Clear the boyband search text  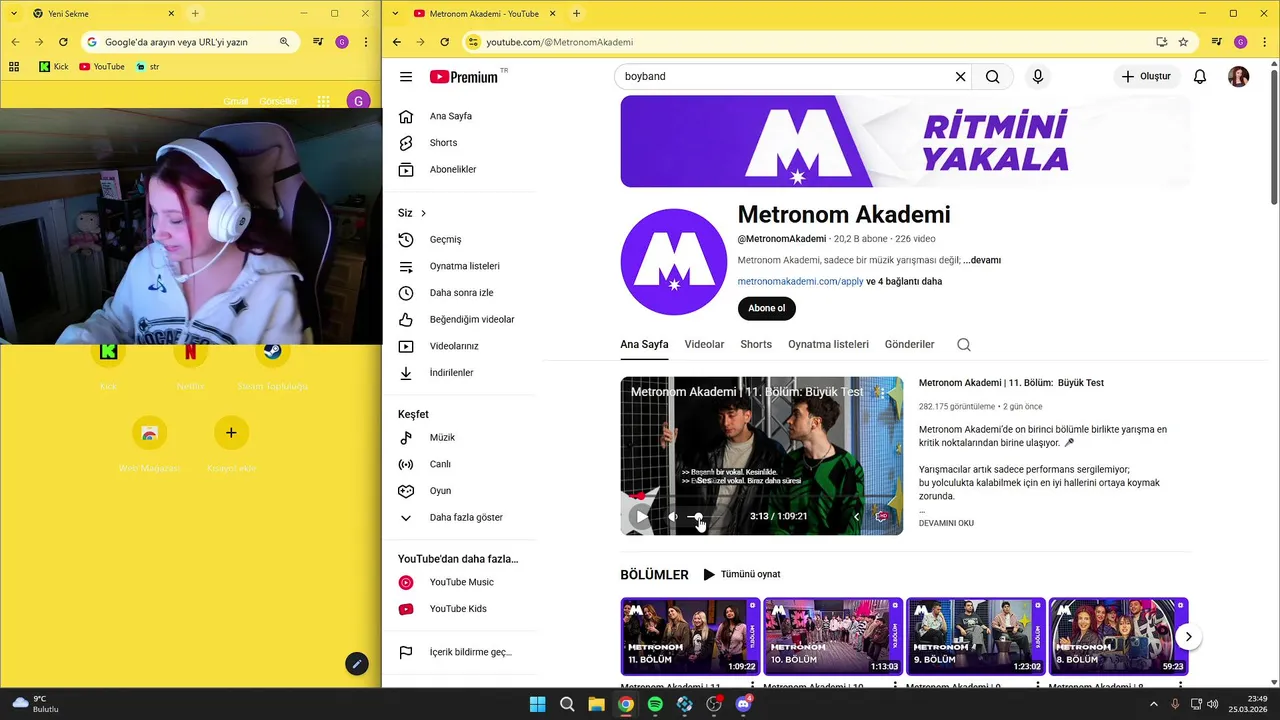[960, 77]
